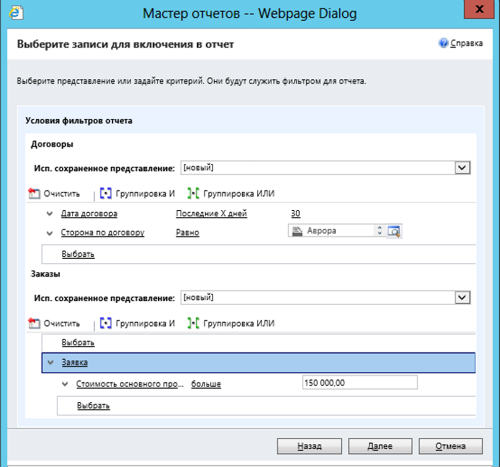
Task: Expand the chevron beside Сторона по договору
Action: point(50,233)
